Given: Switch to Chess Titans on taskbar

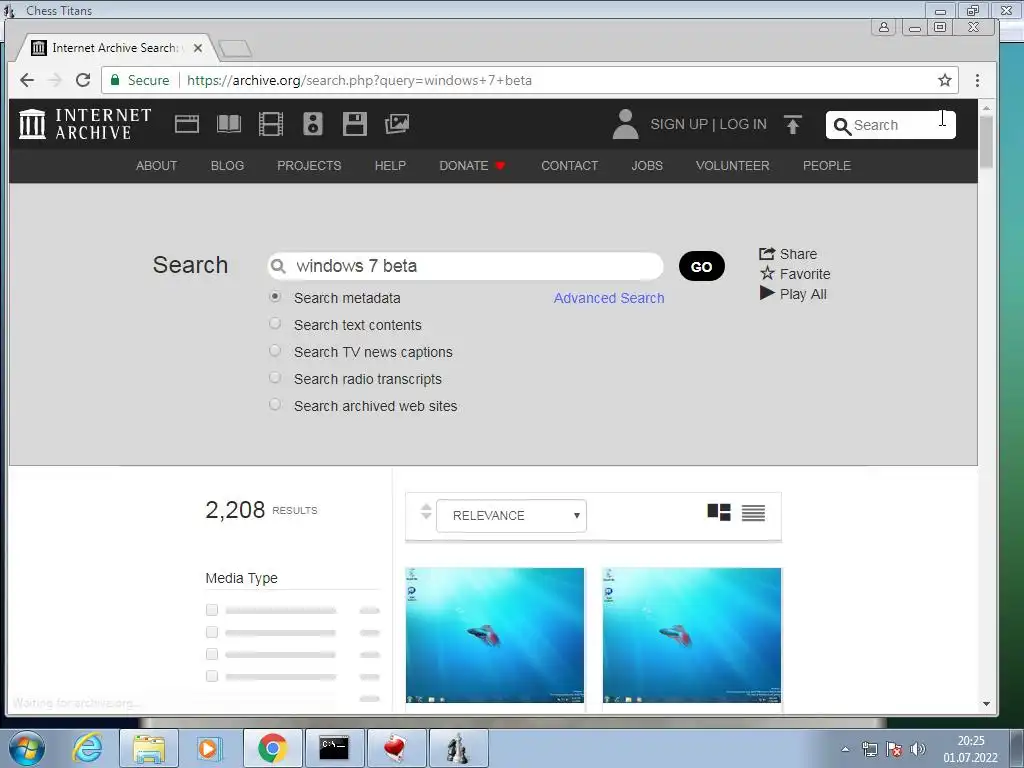Looking at the screenshot, I should [x=458, y=748].
